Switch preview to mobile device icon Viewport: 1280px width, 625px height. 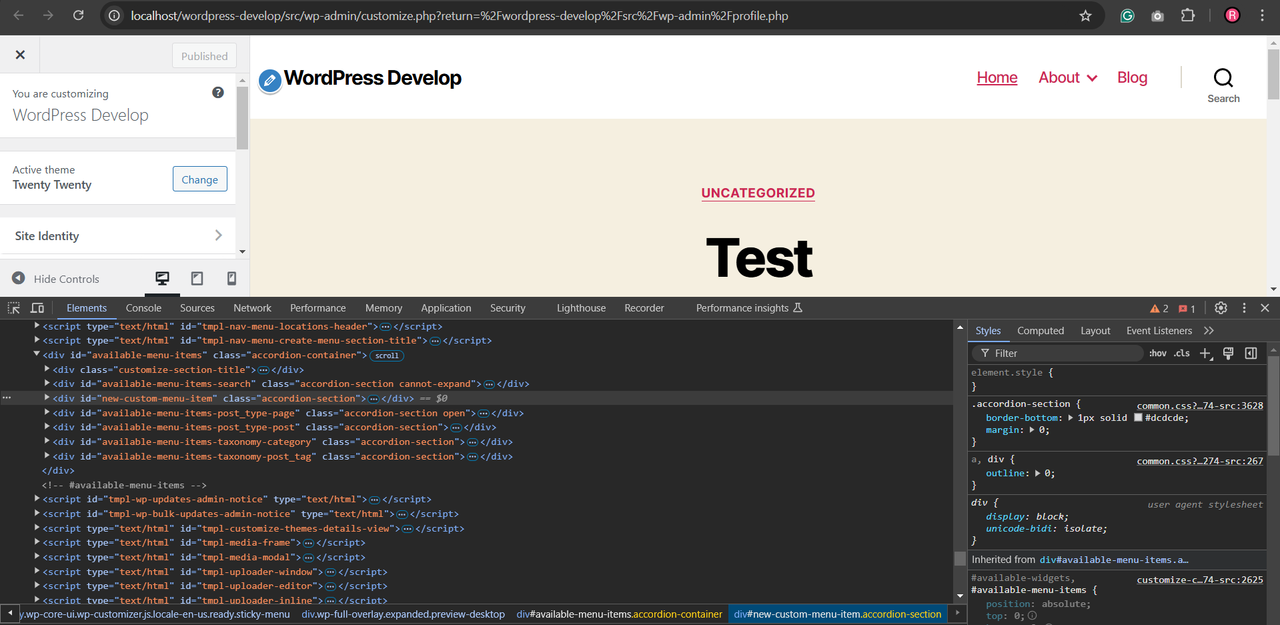pyautogui.click(x=232, y=278)
